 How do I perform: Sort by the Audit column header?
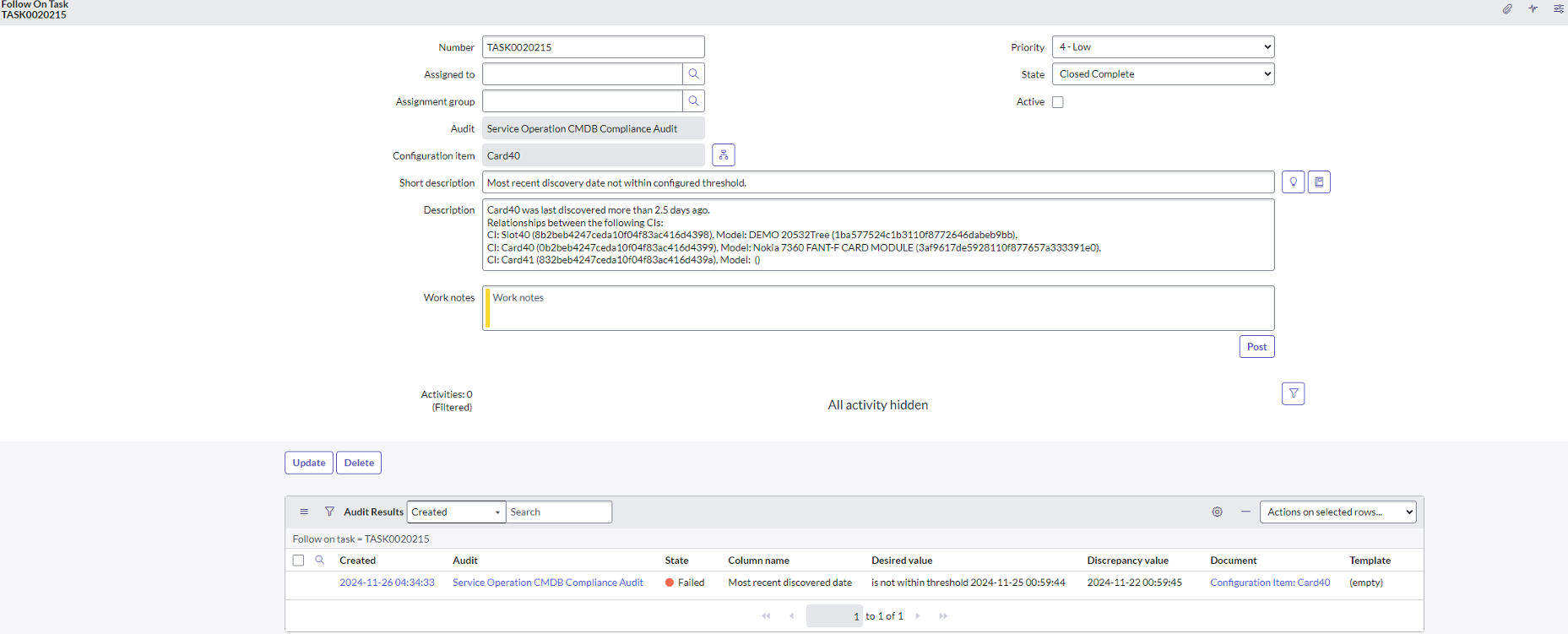pyautogui.click(x=465, y=561)
